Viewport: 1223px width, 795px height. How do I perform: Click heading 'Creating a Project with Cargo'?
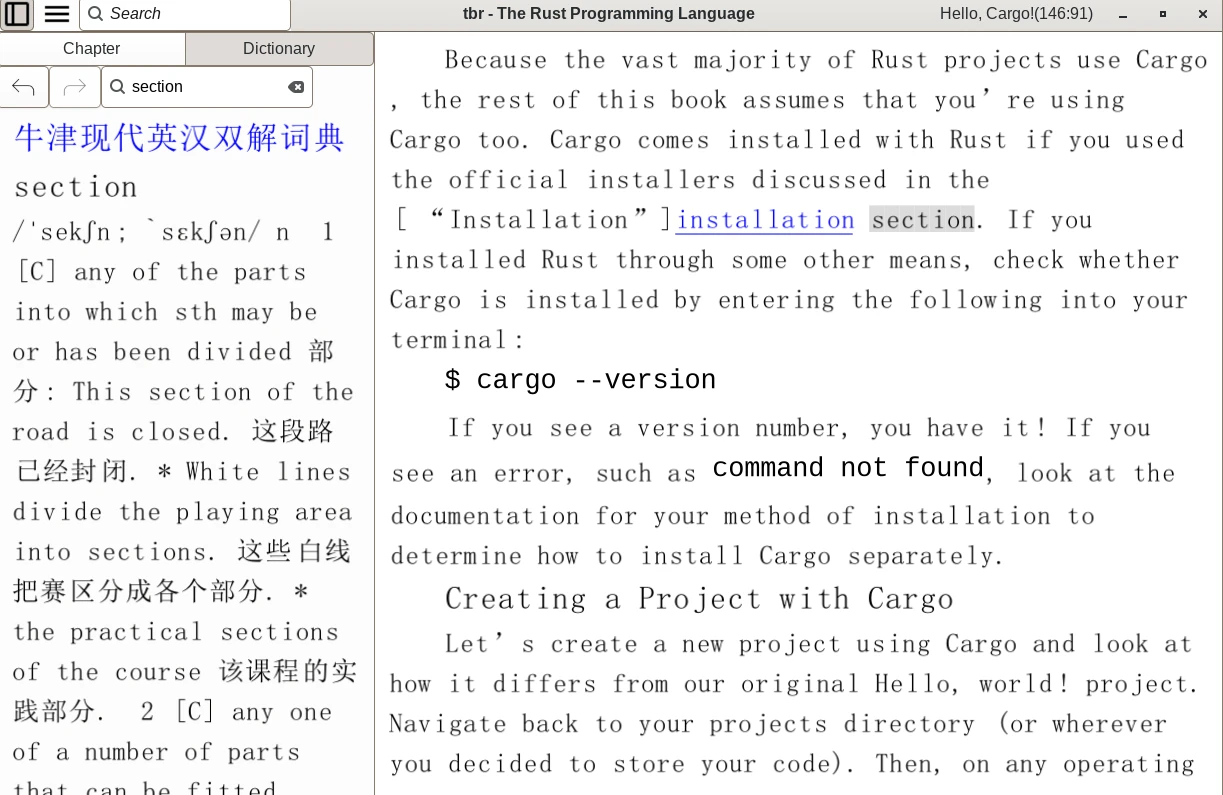699,599
